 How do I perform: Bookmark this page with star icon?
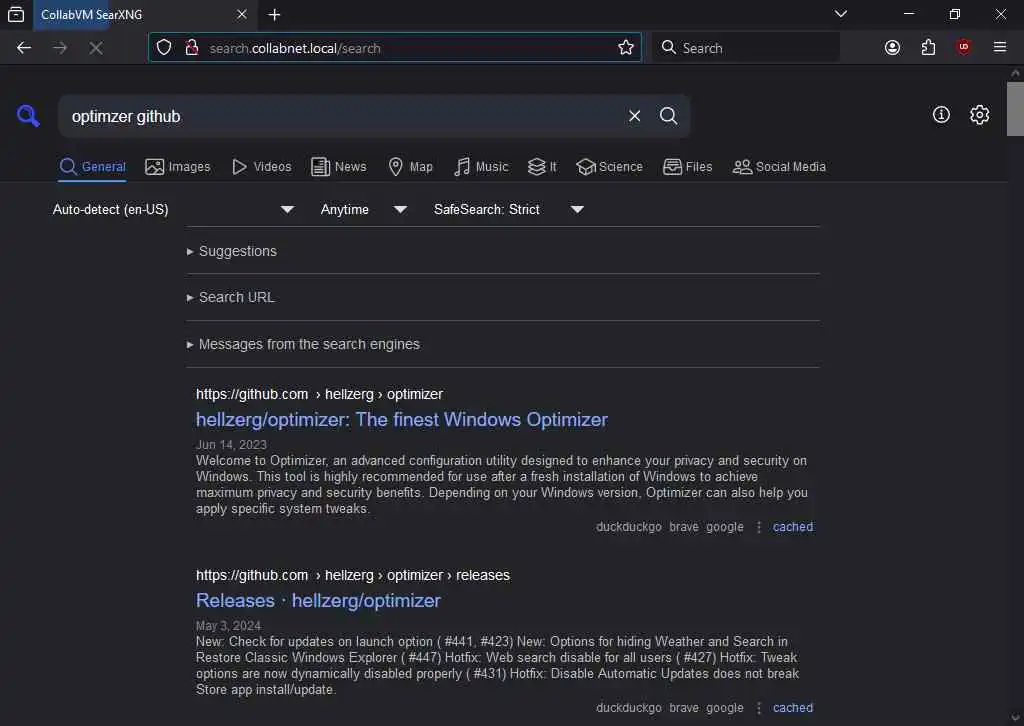[626, 48]
